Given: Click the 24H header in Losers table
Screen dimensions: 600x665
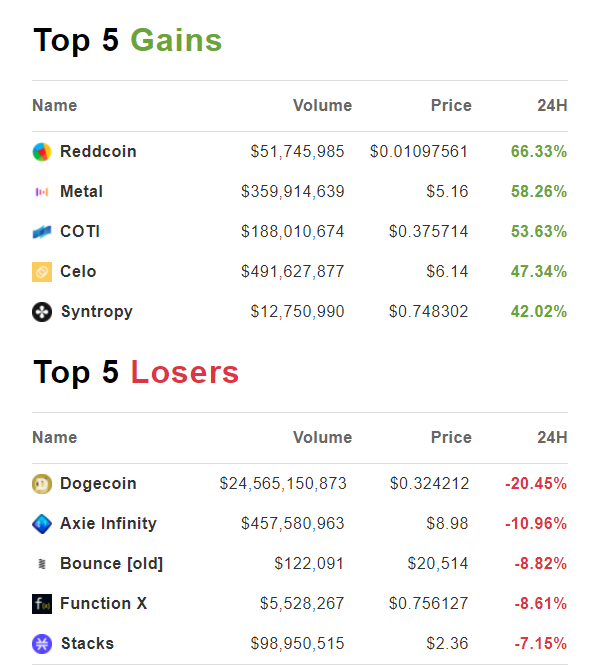Looking at the screenshot, I should point(553,438).
